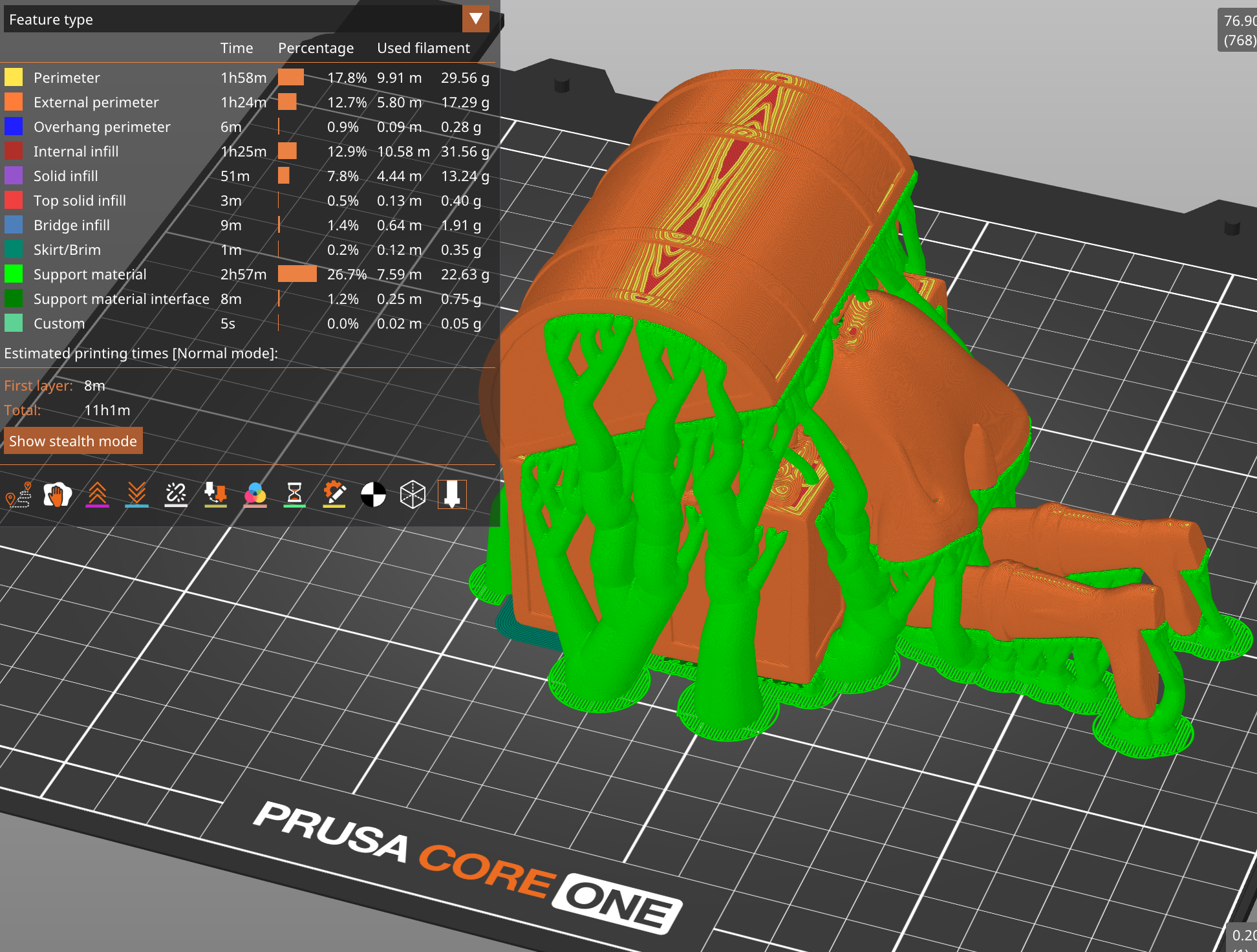Open the Feature type dropdown arrow
This screenshot has height=952, width=1257.
(x=476, y=19)
